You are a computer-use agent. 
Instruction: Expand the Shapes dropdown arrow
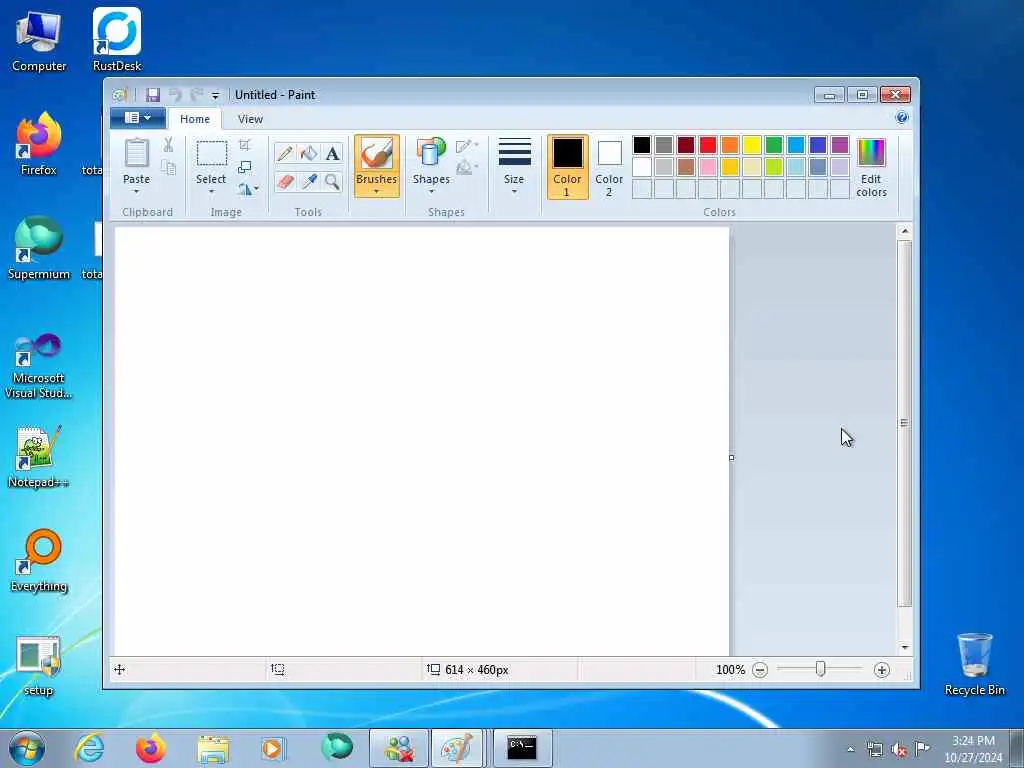431,192
